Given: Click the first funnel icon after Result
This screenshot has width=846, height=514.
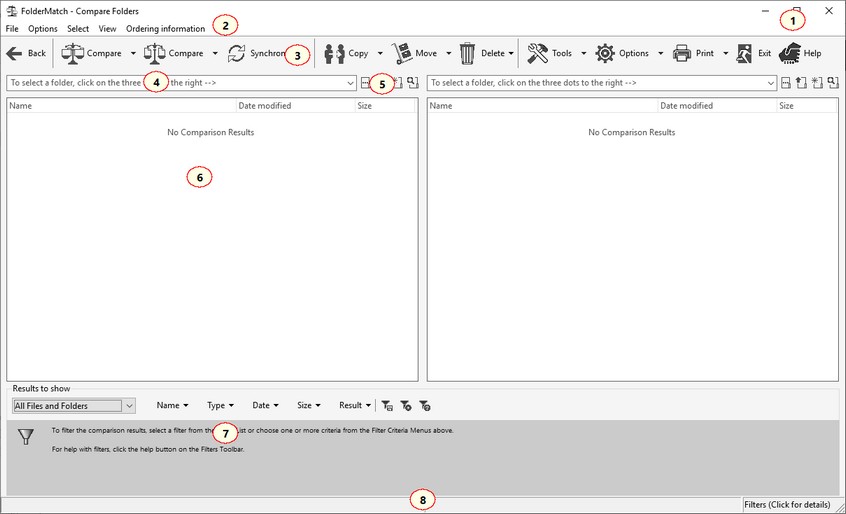Looking at the screenshot, I should [387, 406].
